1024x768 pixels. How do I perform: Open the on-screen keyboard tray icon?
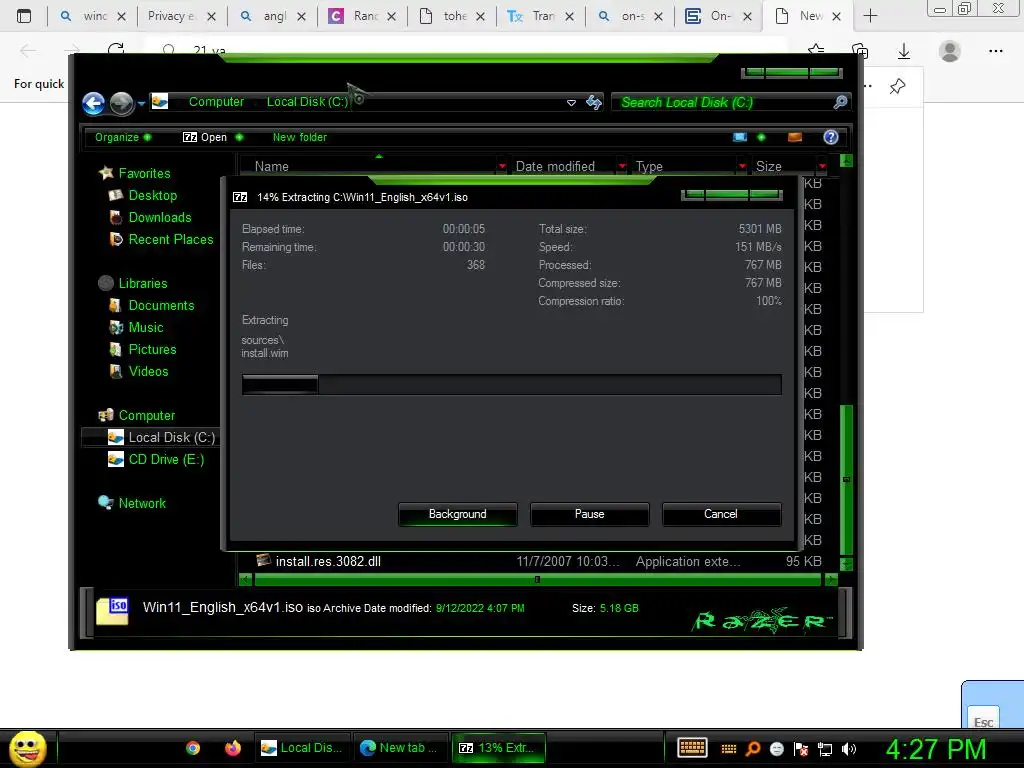(x=692, y=748)
